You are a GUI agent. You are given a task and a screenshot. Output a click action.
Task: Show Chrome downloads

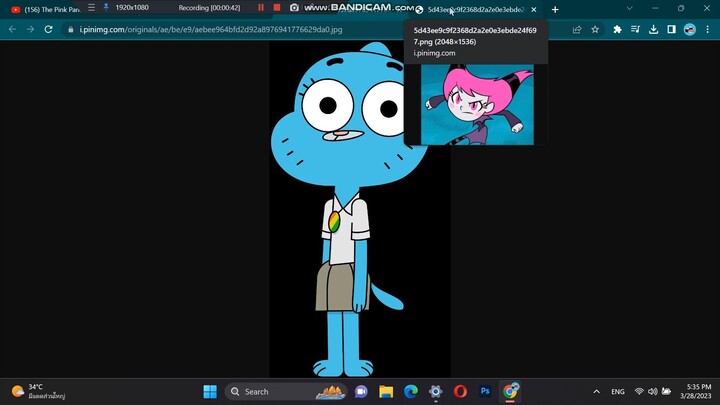point(653,29)
